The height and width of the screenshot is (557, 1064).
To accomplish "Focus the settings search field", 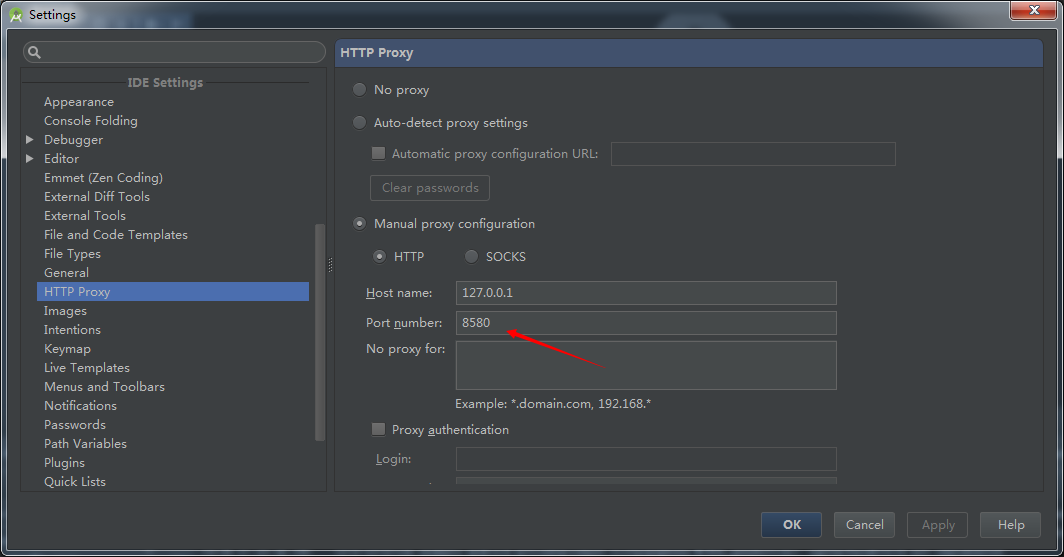I will click(x=174, y=52).
